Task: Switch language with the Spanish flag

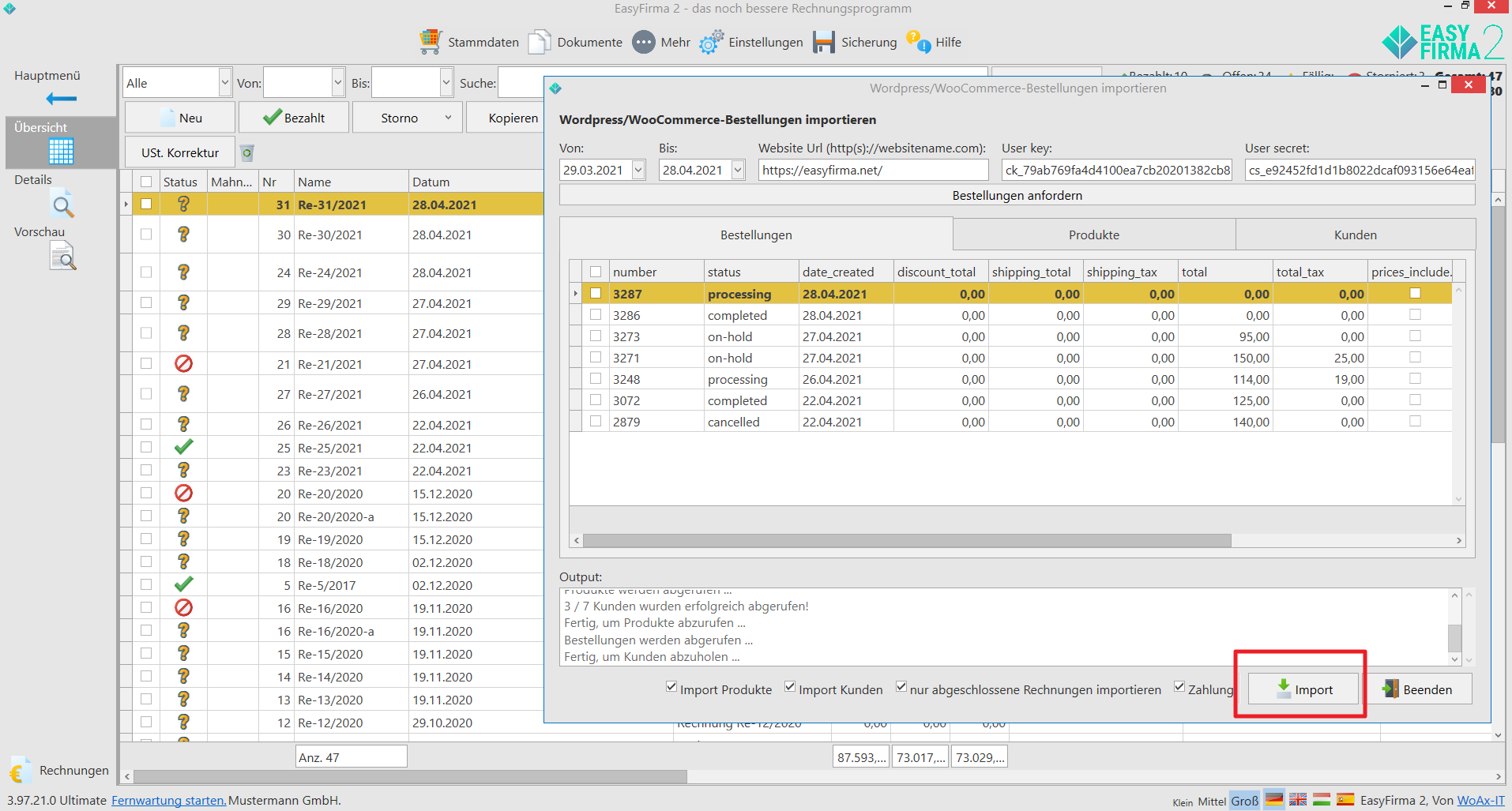Action: pos(1345,800)
